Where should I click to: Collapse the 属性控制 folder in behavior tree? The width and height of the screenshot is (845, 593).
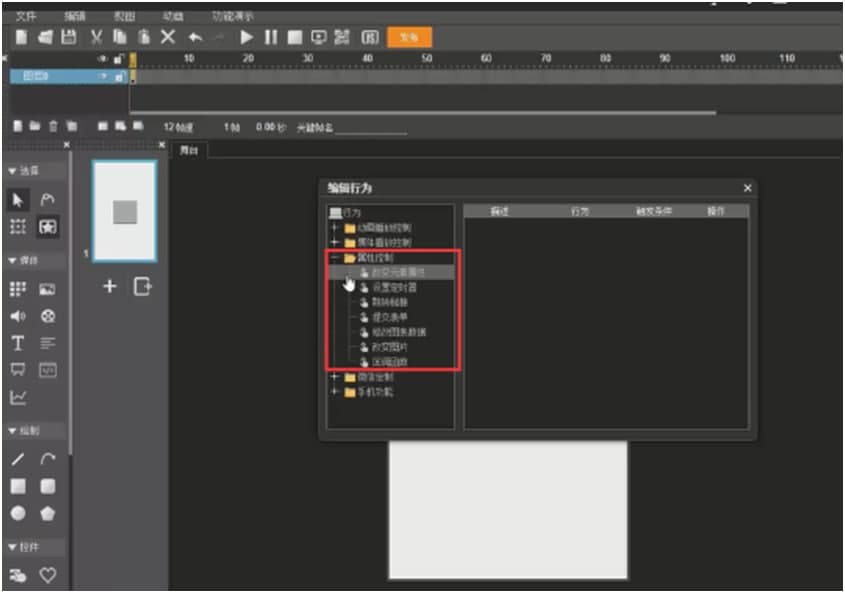click(x=335, y=258)
